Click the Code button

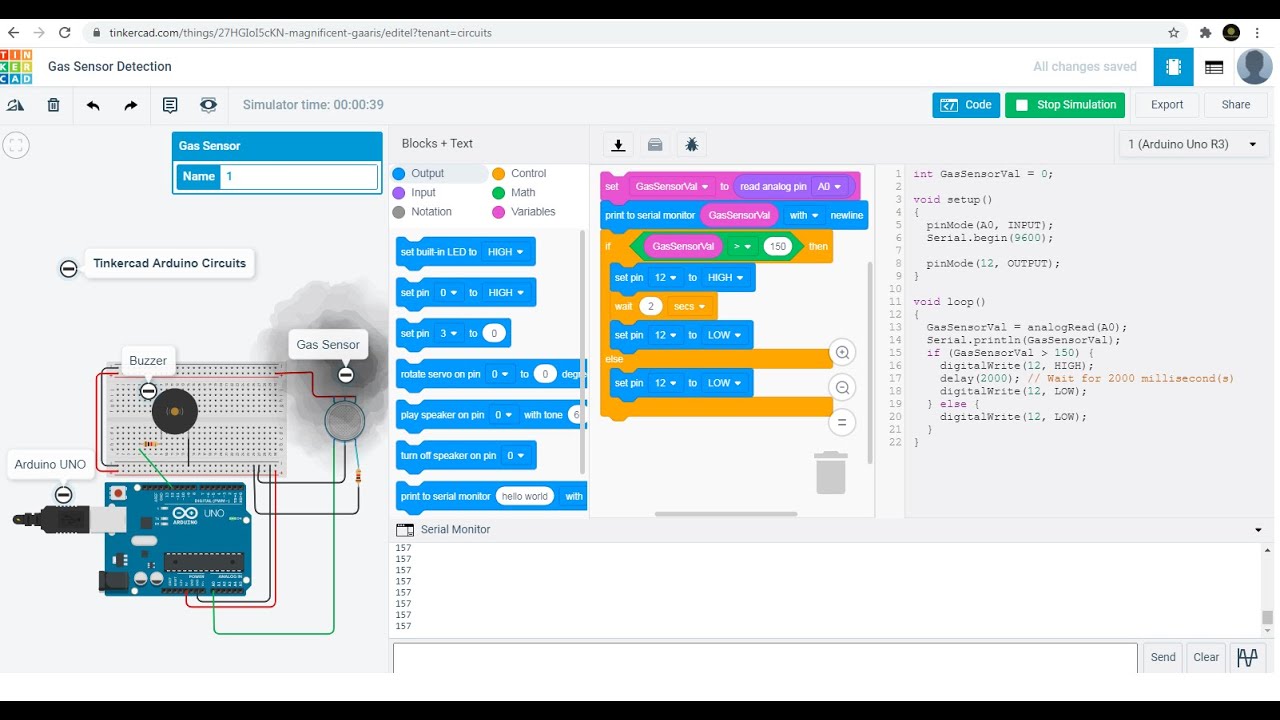pos(966,105)
